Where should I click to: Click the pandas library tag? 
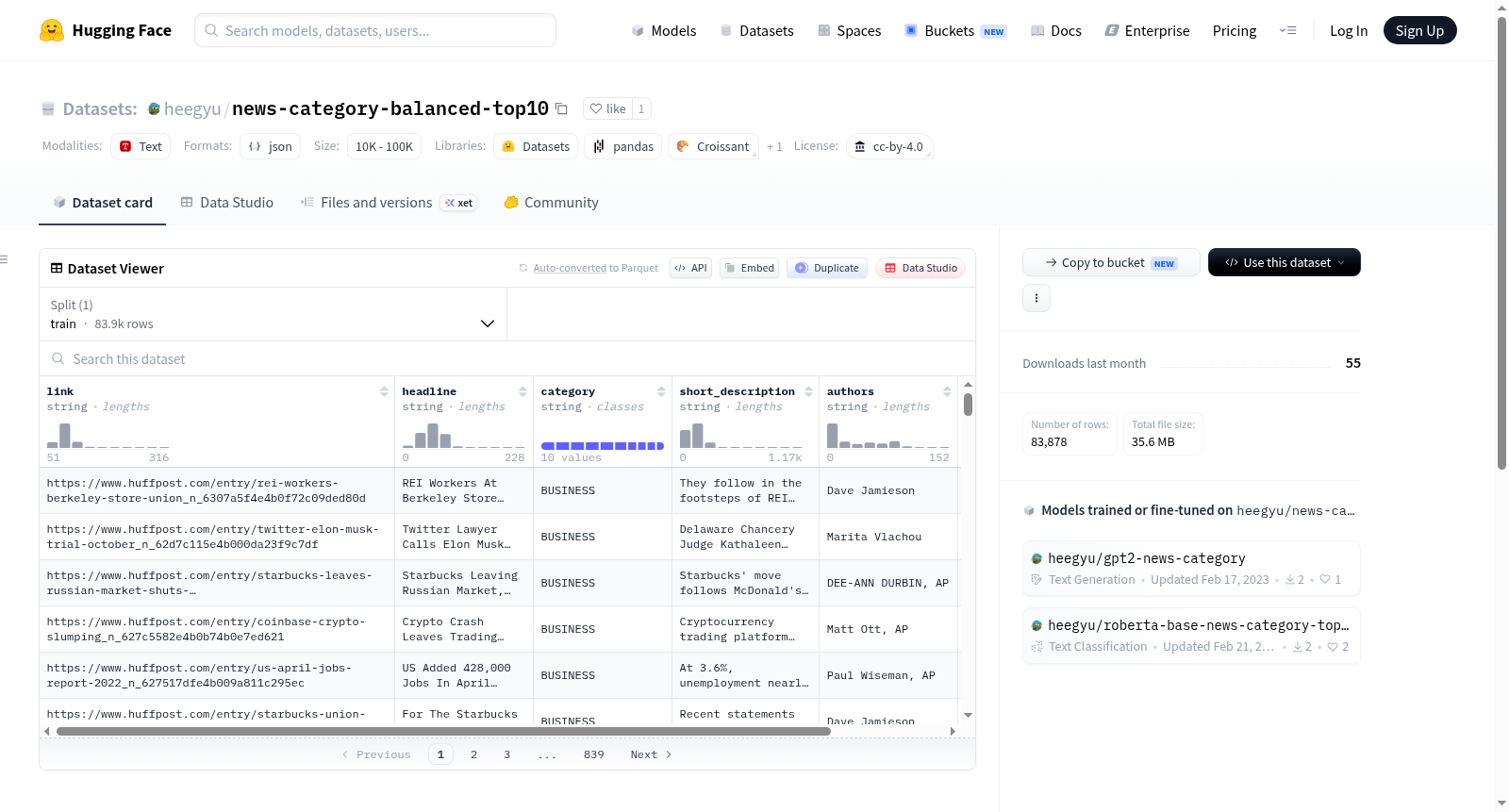pyautogui.click(x=623, y=146)
